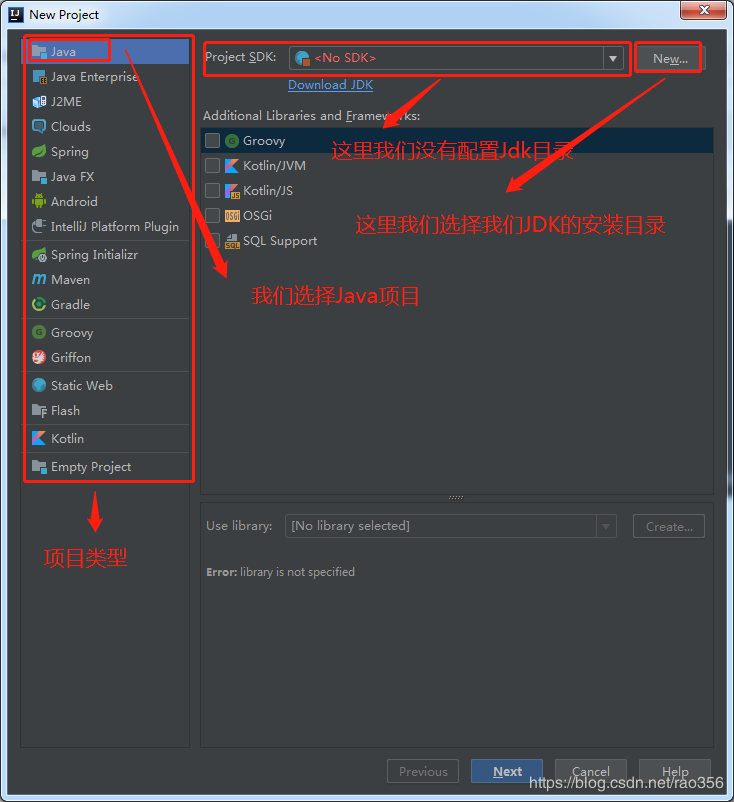Click the Empty Project folder icon
734x802 pixels.
point(39,466)
